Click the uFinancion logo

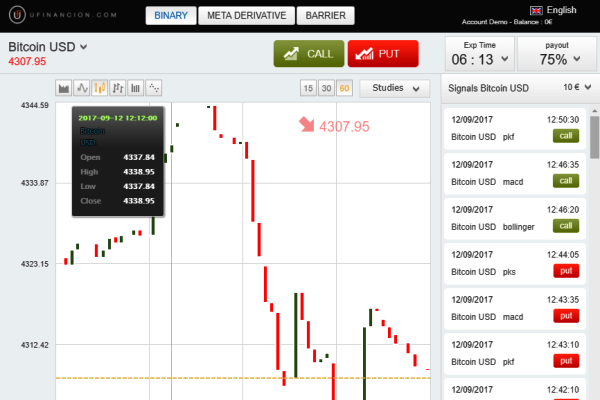pyautogui.click(x=62, y=15)
